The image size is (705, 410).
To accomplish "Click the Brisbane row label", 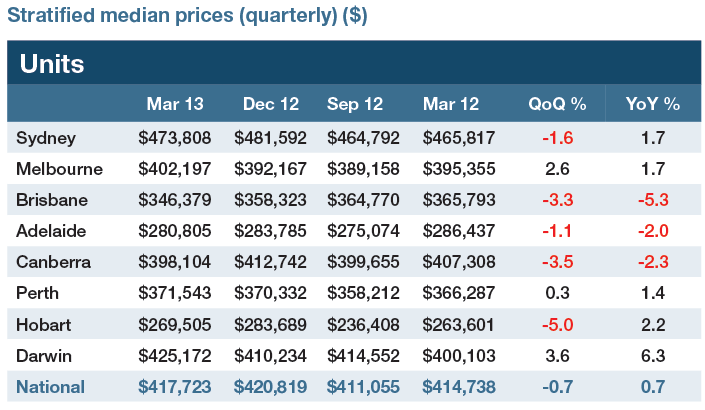I will pyautogui.click(x=52, y=199).
